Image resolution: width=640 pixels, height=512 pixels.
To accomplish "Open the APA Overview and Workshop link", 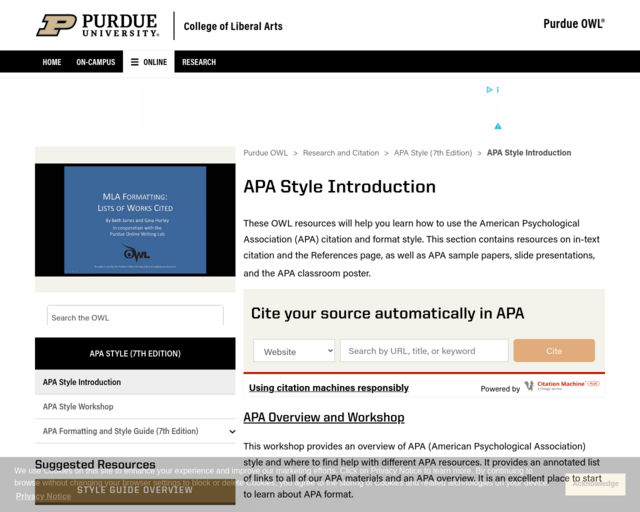I will [x=324, y=417].
